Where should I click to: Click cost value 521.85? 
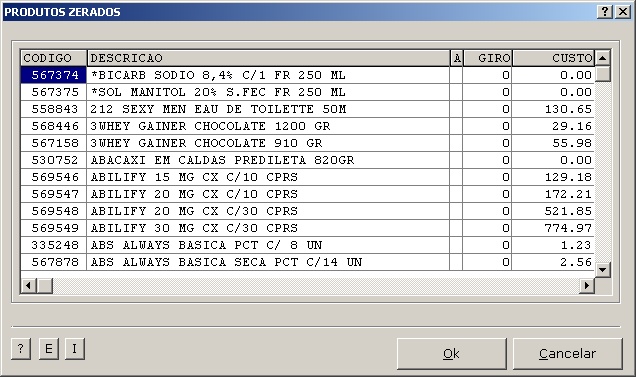pyautogui.click(x=568, y=211)
